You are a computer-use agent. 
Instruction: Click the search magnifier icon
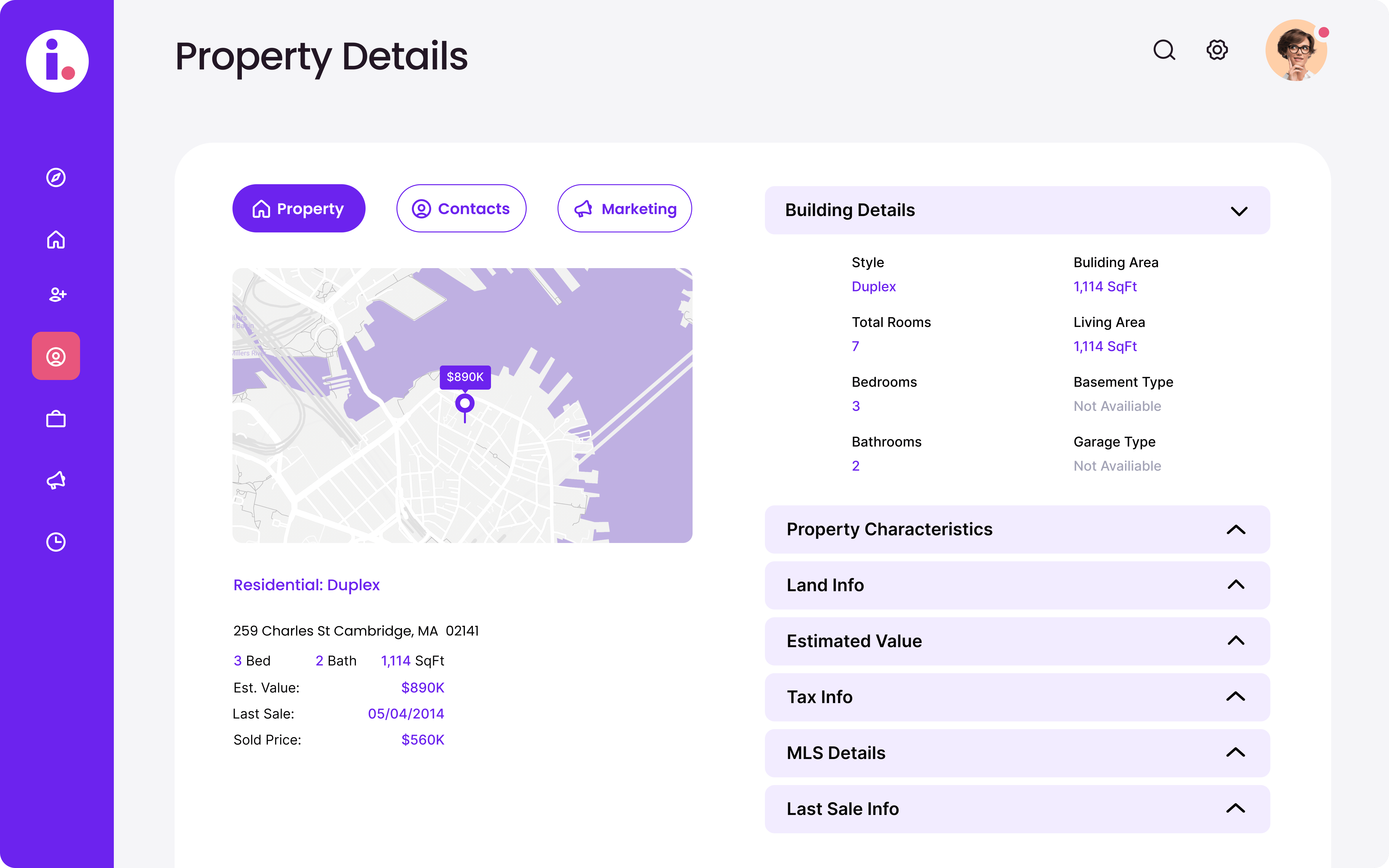click(x=1164, y=50)
